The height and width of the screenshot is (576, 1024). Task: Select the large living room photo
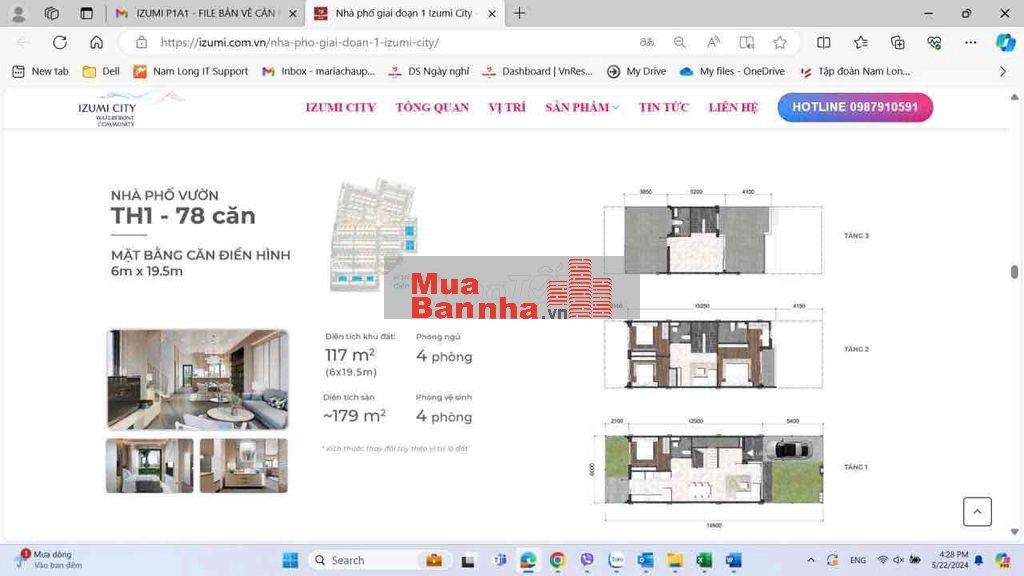coord(197,380)
